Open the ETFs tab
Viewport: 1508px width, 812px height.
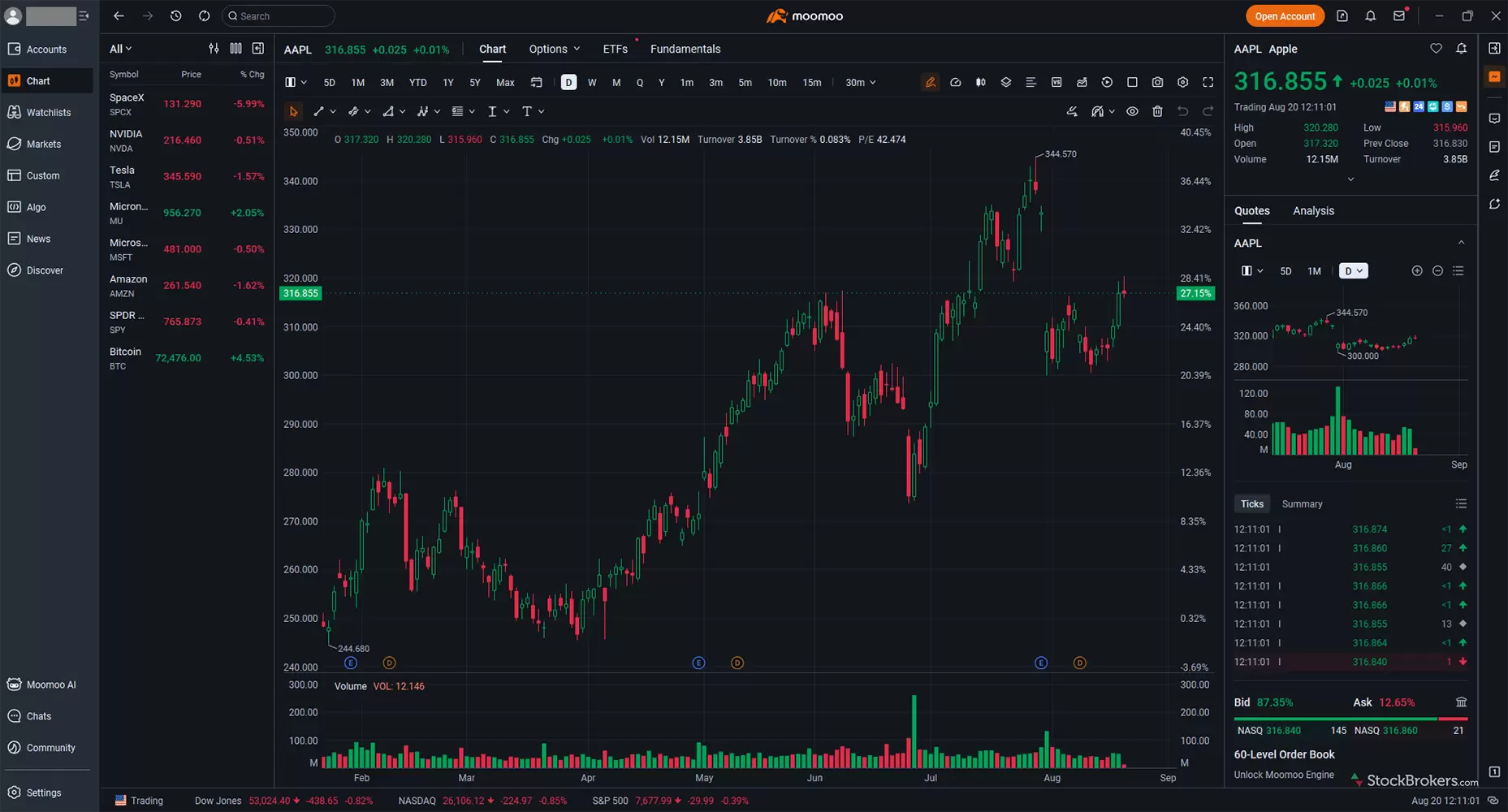[615, 49]
